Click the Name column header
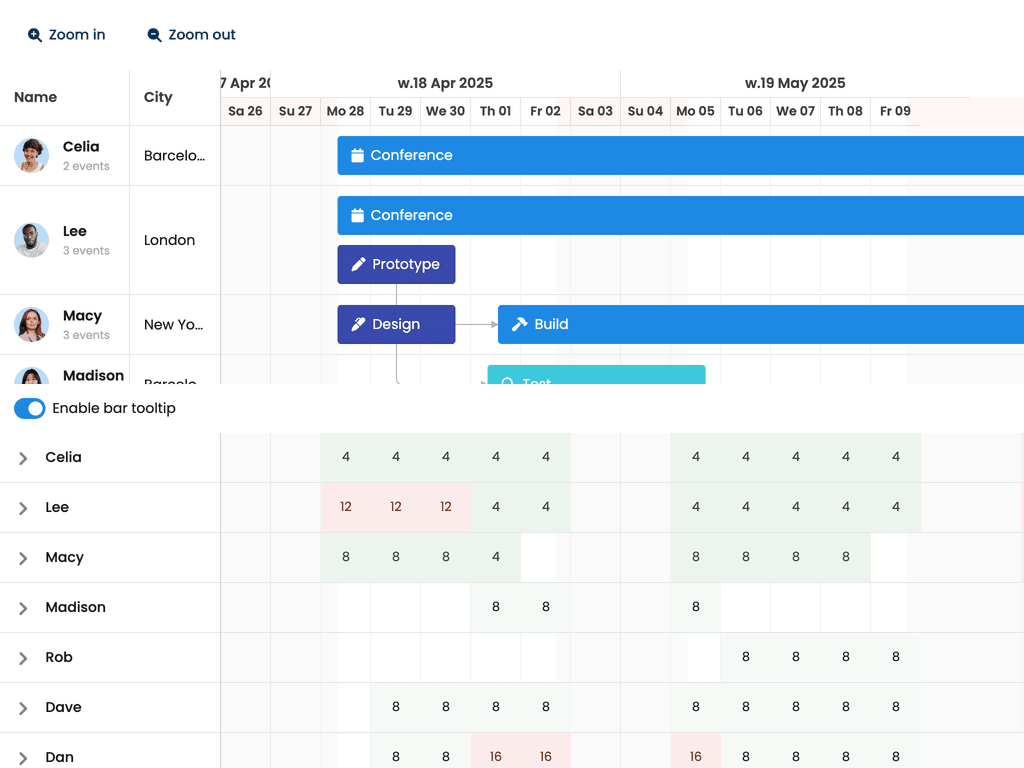 pos(36,97)
